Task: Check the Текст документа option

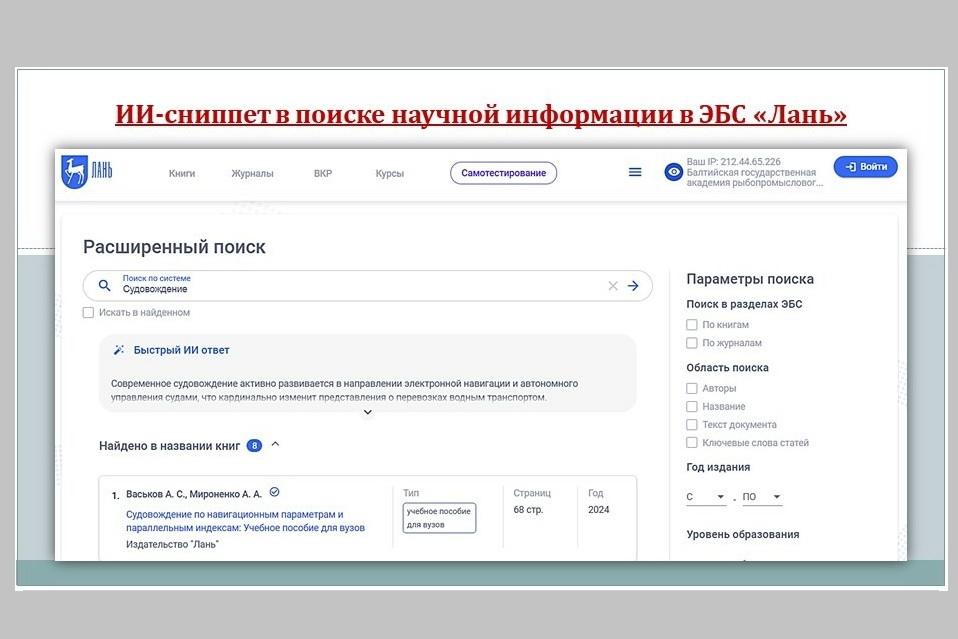Action: [x=692, y=425]
